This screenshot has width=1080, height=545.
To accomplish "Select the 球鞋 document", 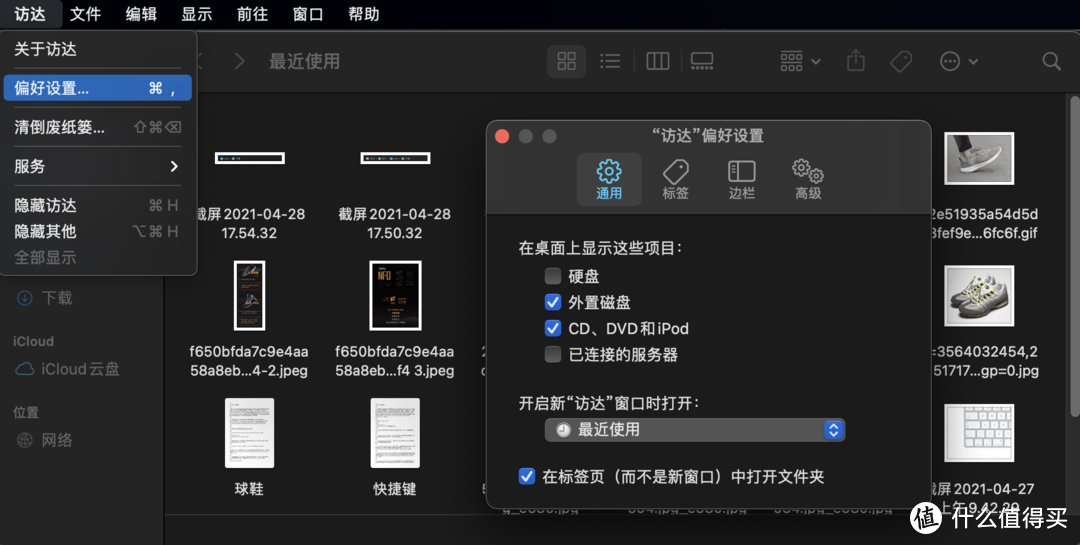I will pos(249,433).
